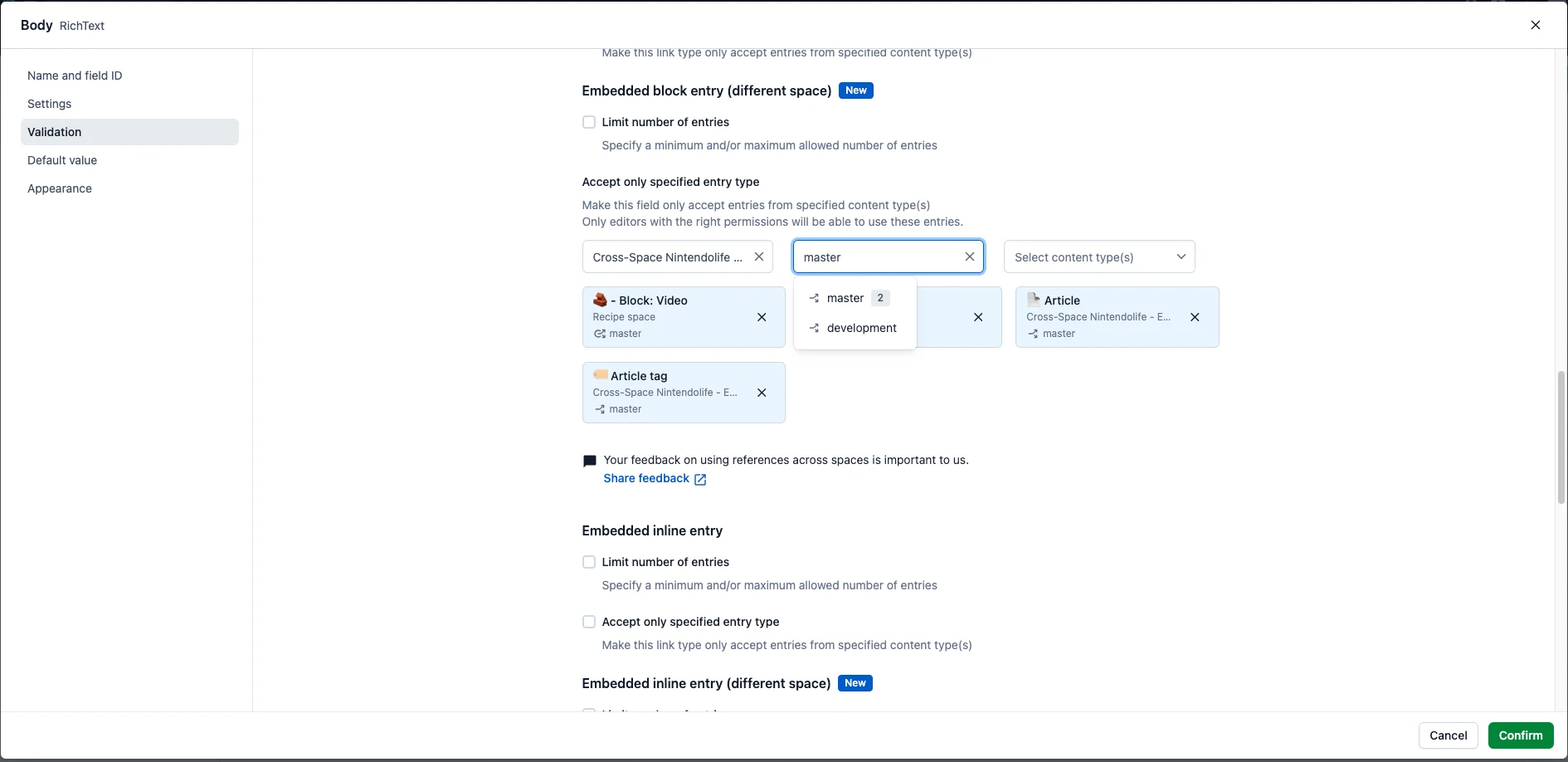Open Name and field ID section
This screenshot has width=1568, height=762.
[x=129, y=76]
